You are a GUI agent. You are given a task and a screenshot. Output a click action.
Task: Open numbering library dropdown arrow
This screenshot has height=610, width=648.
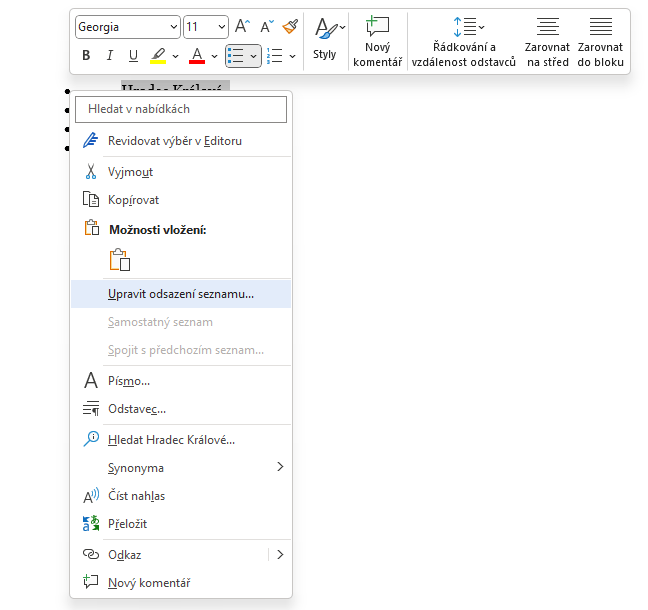coord(293,56)
